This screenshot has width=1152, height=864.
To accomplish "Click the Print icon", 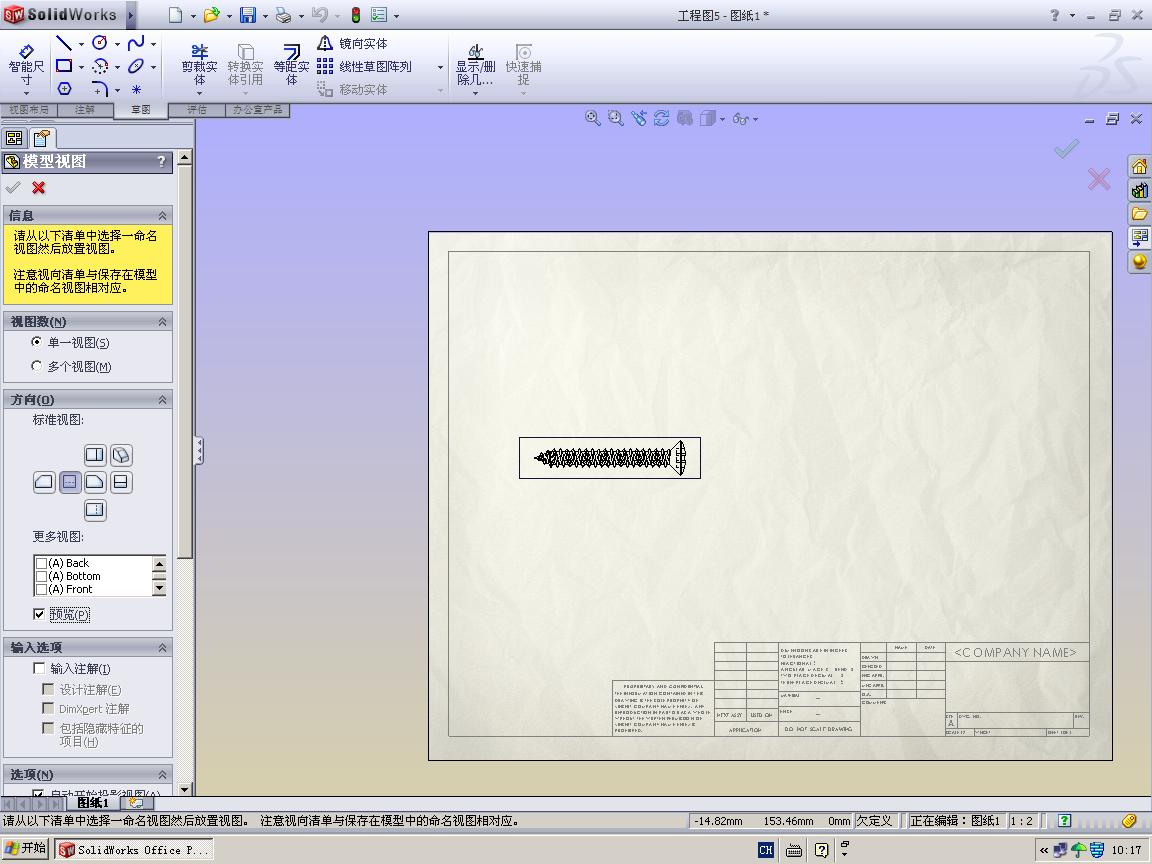I will [x=283, y=15].
